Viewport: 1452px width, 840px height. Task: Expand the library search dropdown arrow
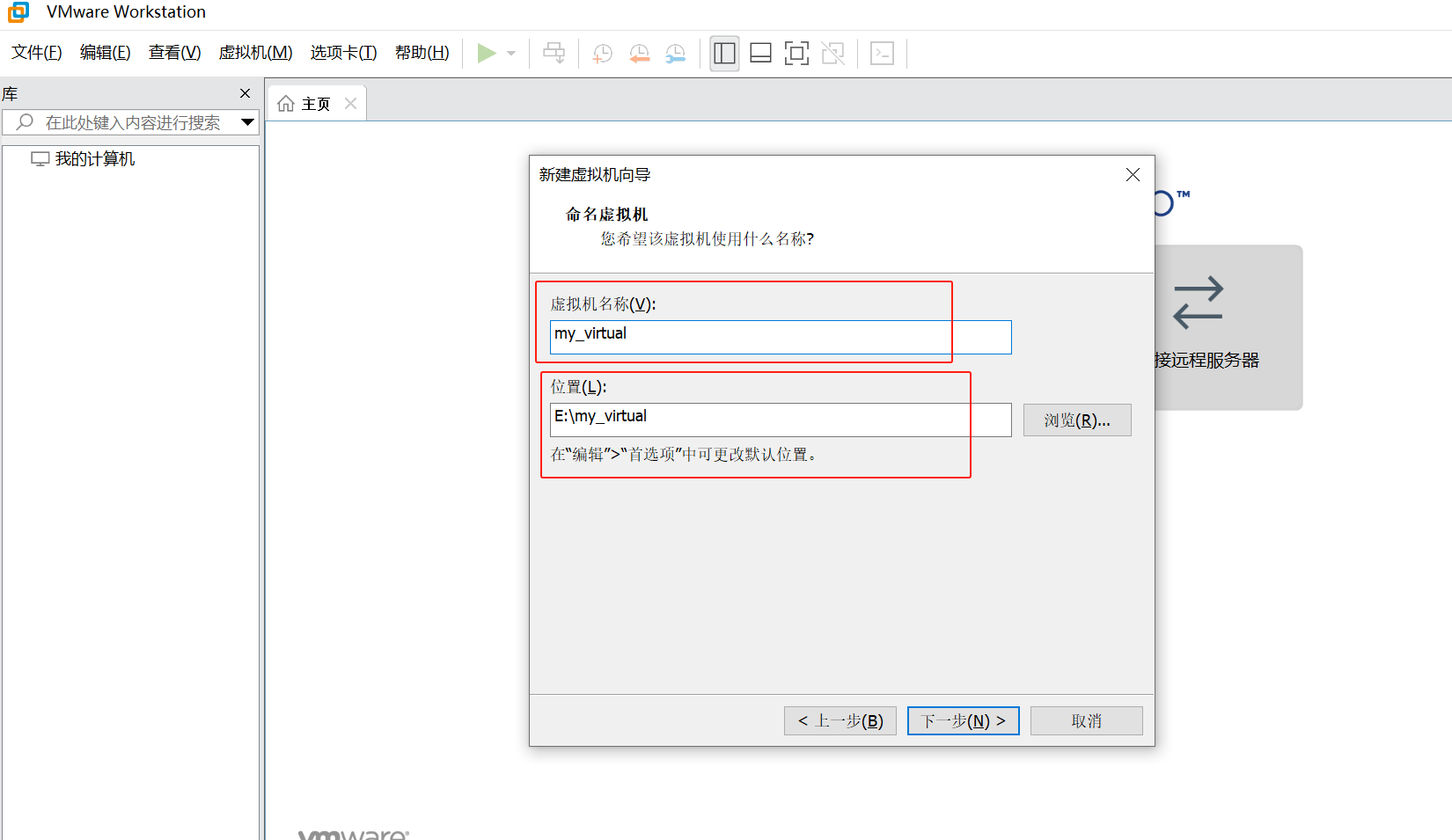(248, 122)
